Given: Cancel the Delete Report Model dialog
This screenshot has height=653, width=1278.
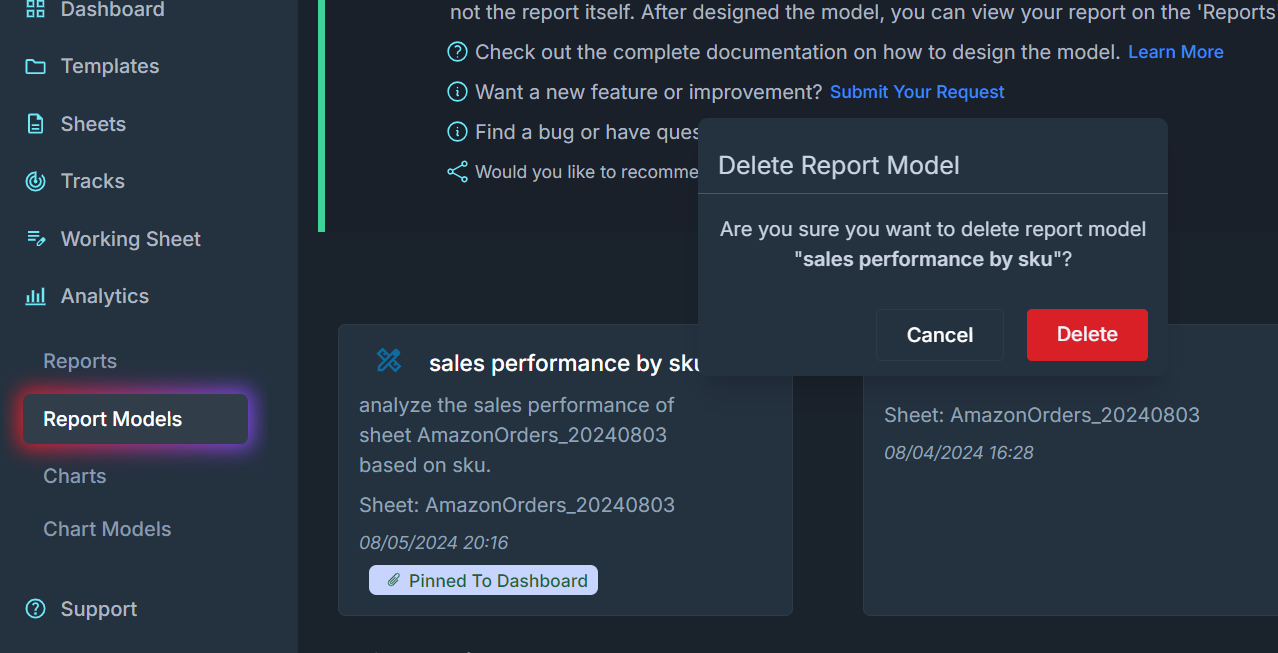Looking at the screenshot, I should click(x=940, y=335).
